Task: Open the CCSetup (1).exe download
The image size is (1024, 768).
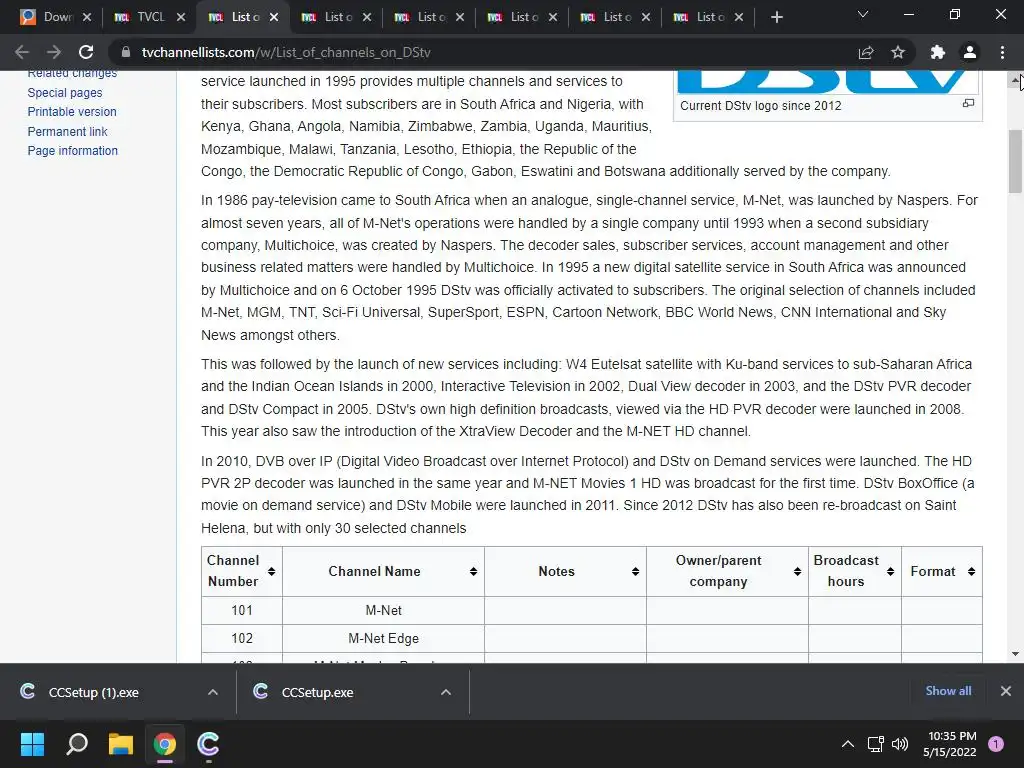Action: point(93,692)
